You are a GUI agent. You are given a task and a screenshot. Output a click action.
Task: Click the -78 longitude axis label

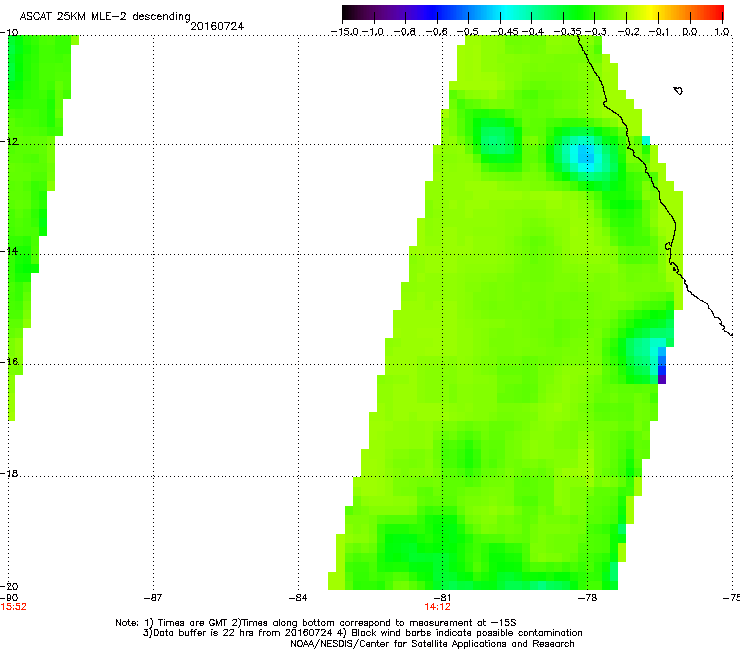coord(588,598)
